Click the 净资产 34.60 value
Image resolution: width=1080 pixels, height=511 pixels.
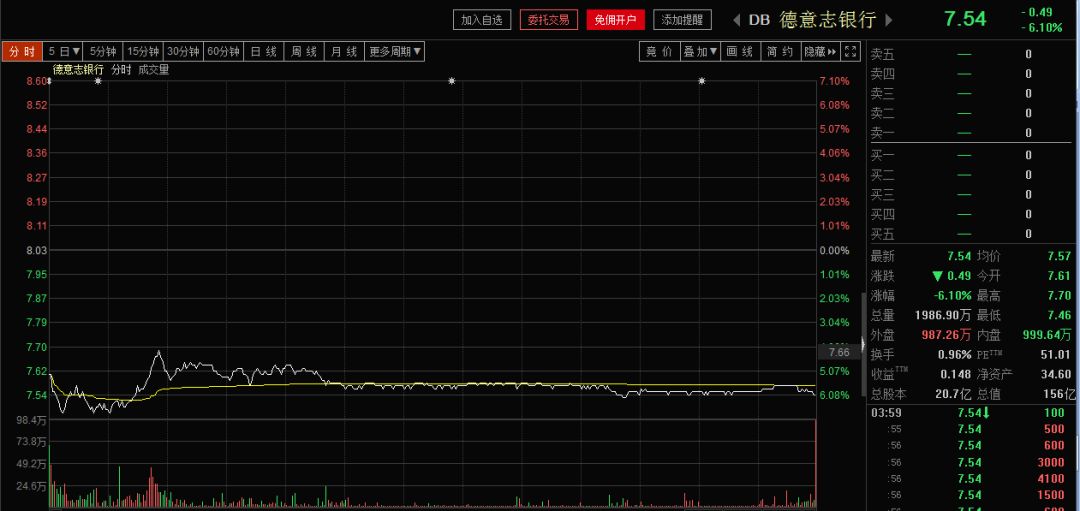pyautogui.click(x=1057, y=374)
